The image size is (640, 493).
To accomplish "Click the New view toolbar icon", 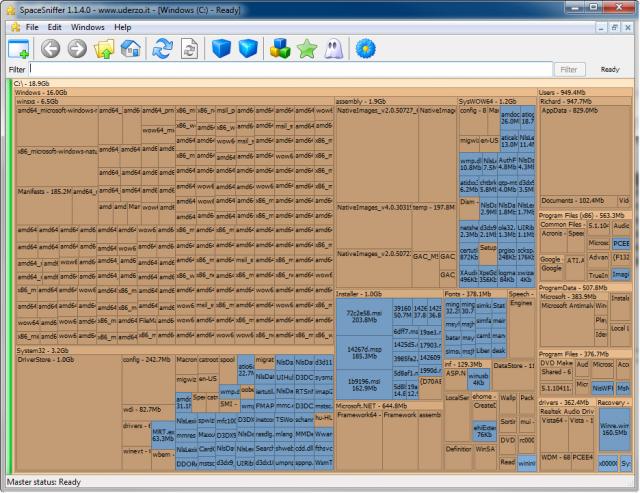I will click(18, 49).
